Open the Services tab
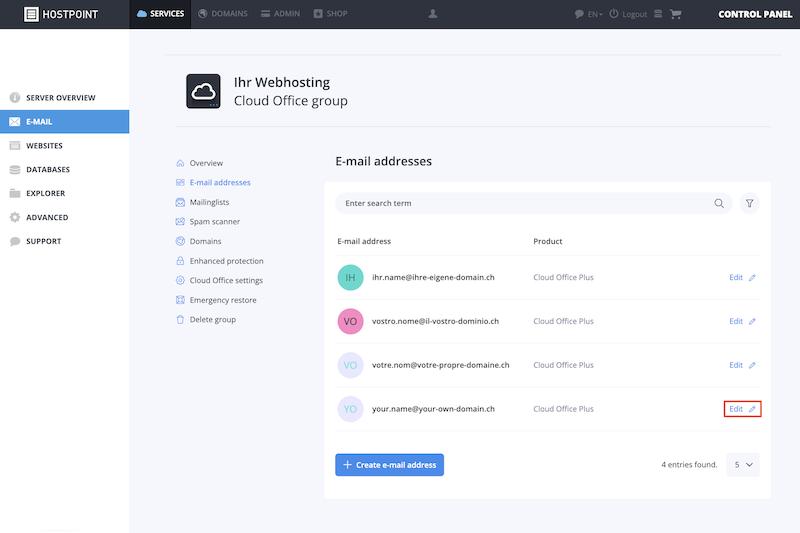 point(160,14)
